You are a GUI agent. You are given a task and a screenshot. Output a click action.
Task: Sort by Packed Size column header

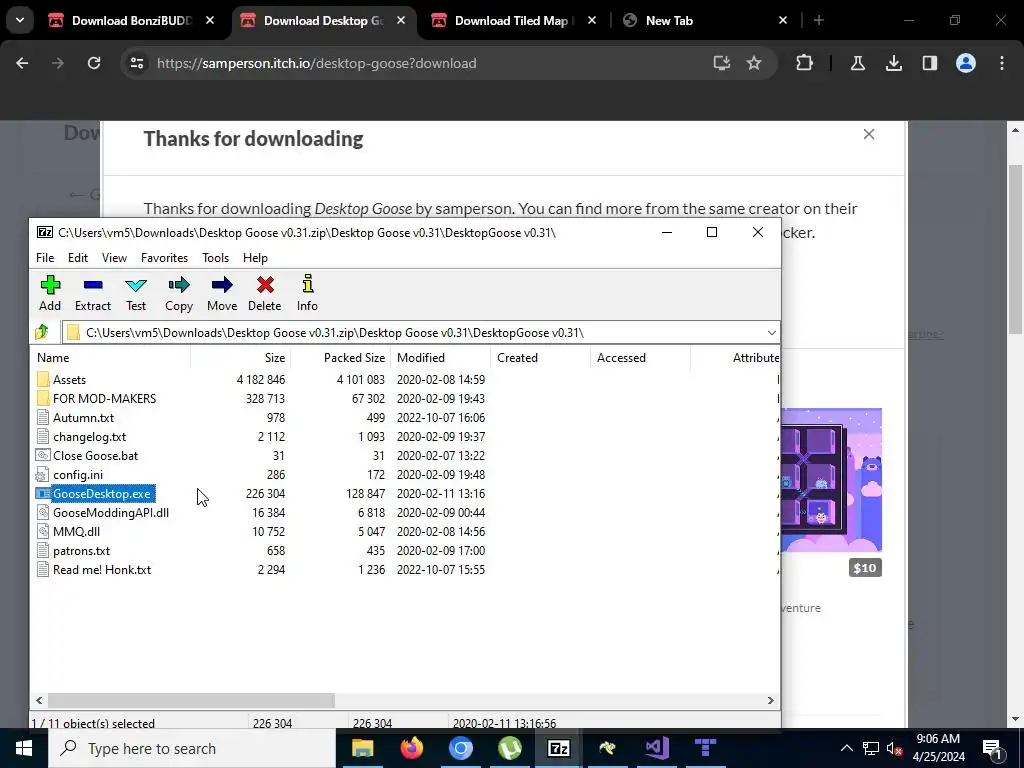point(340,358)
